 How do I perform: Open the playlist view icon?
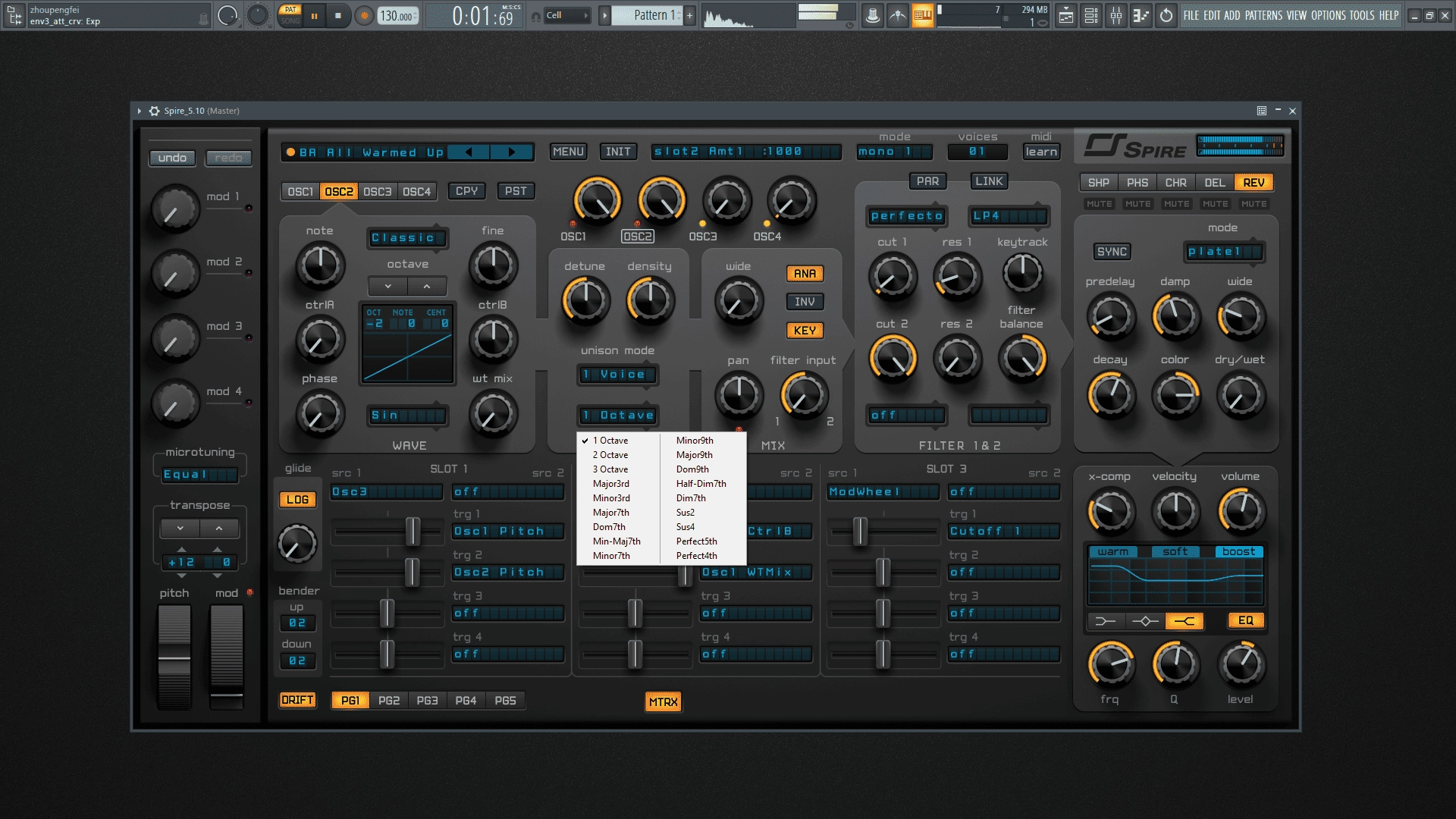pos(1066,15)
